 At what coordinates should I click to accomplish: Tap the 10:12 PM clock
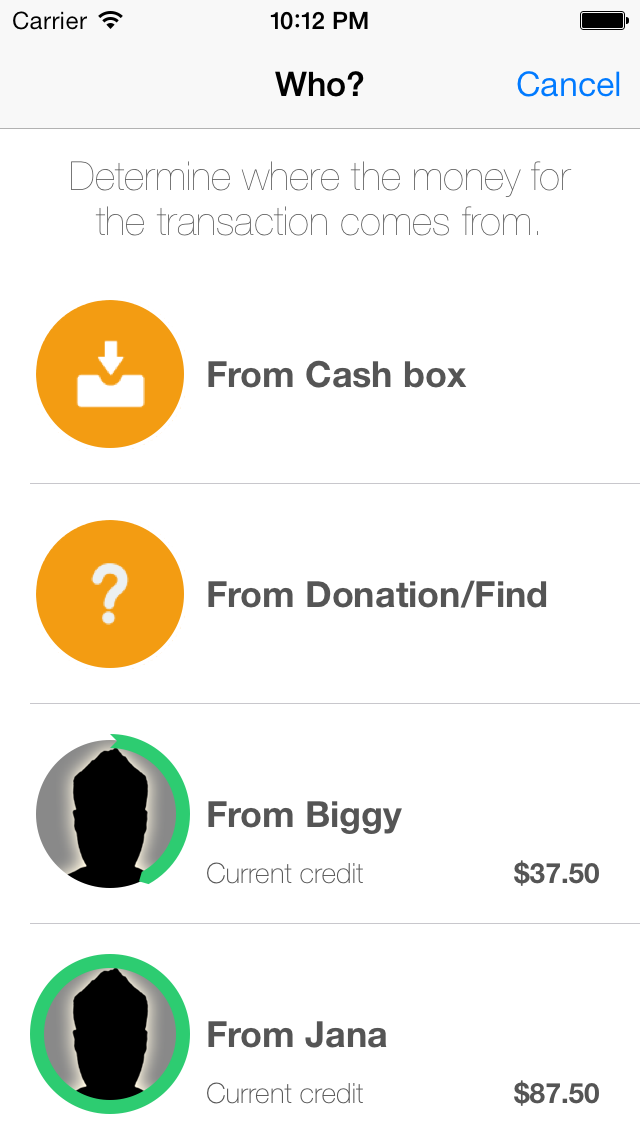pos(320,20)
